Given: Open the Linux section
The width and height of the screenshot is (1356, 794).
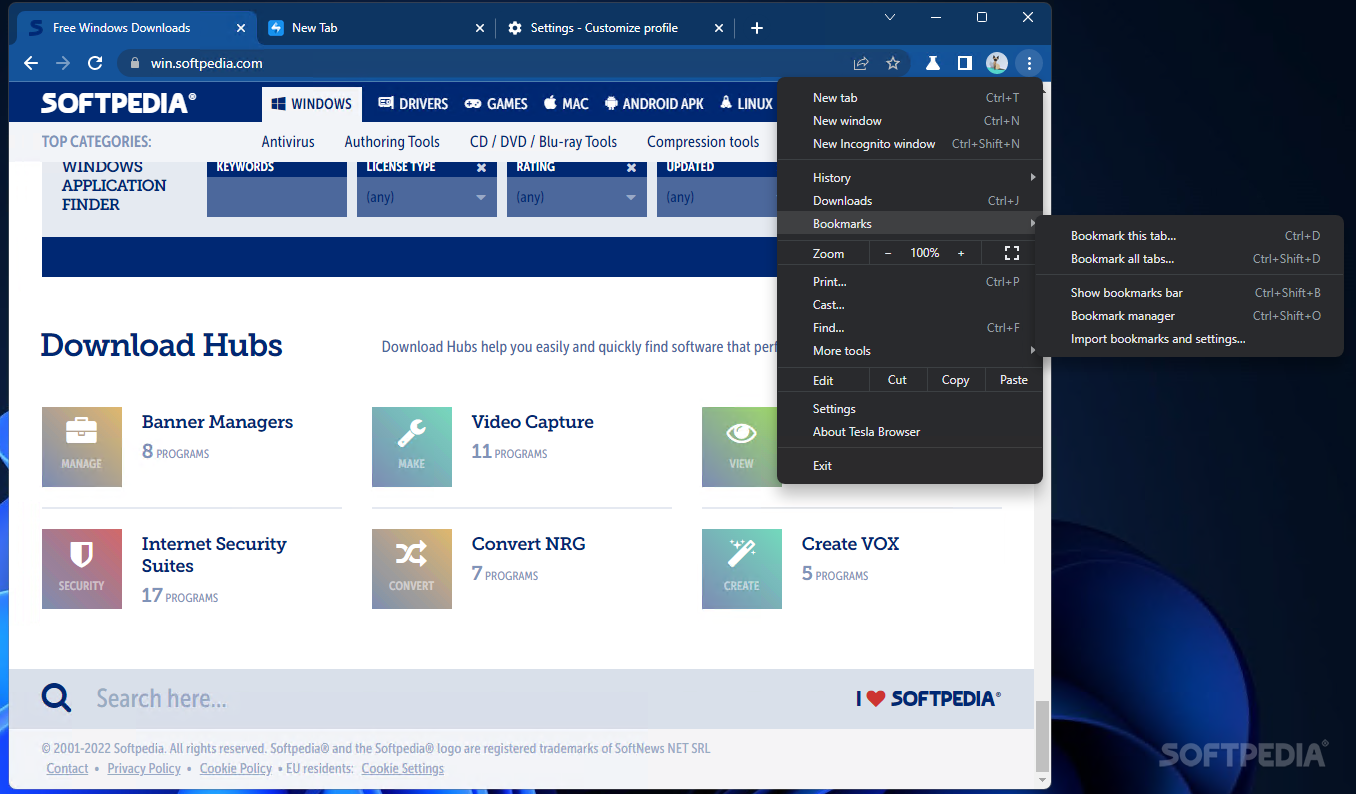Looking at the screenshot, I should 746,104.
